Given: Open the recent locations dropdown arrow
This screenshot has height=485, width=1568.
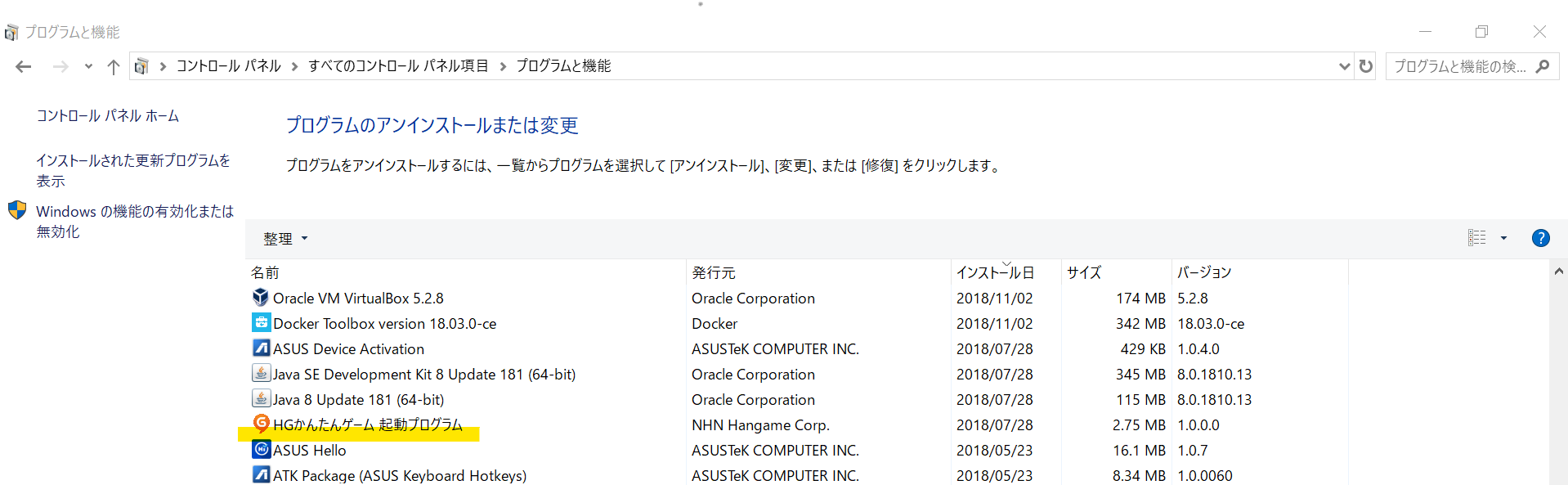Looking at the screenshot, I should pyautogui.click(x=88, y=66).
